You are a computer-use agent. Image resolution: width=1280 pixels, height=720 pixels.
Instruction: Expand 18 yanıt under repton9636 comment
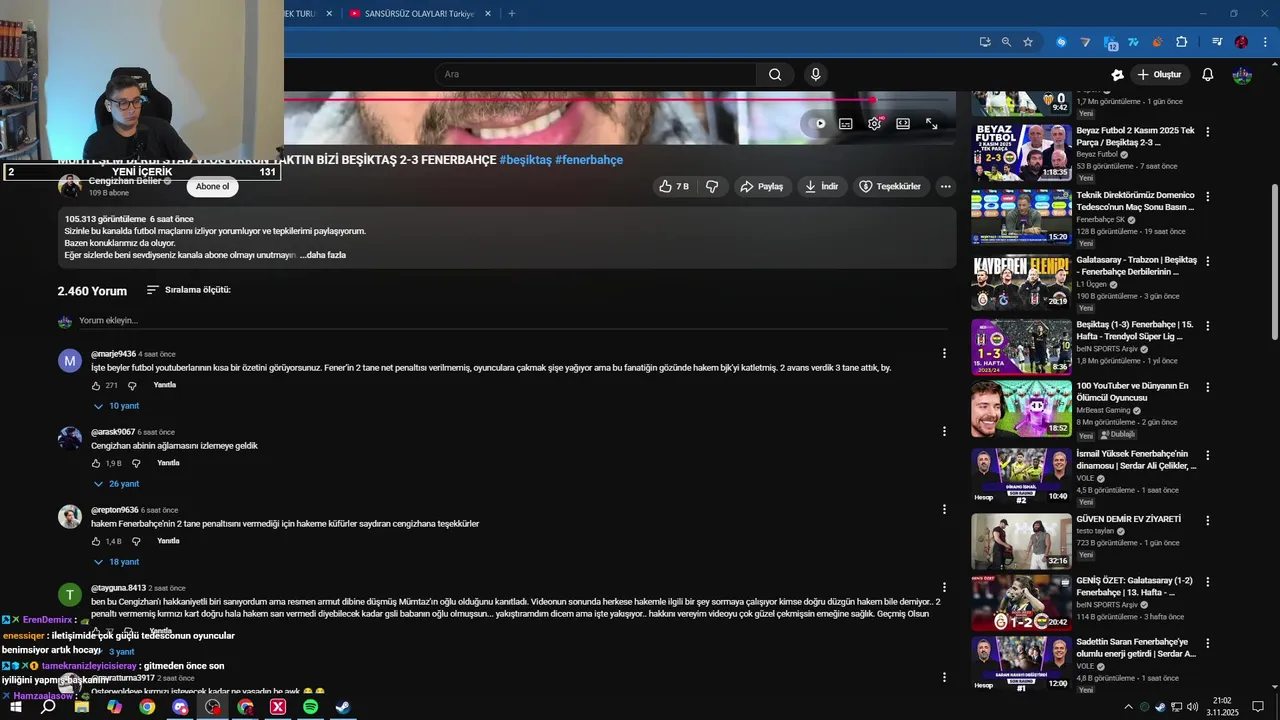click(x=117, y=562)
